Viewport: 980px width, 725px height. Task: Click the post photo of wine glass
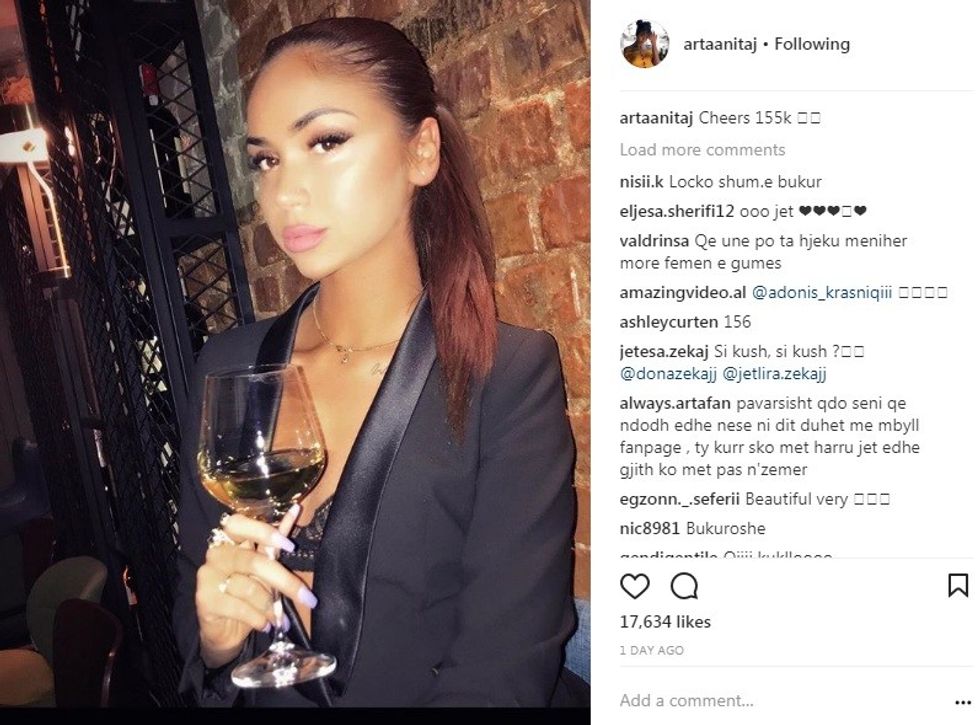tap(295, 354)
